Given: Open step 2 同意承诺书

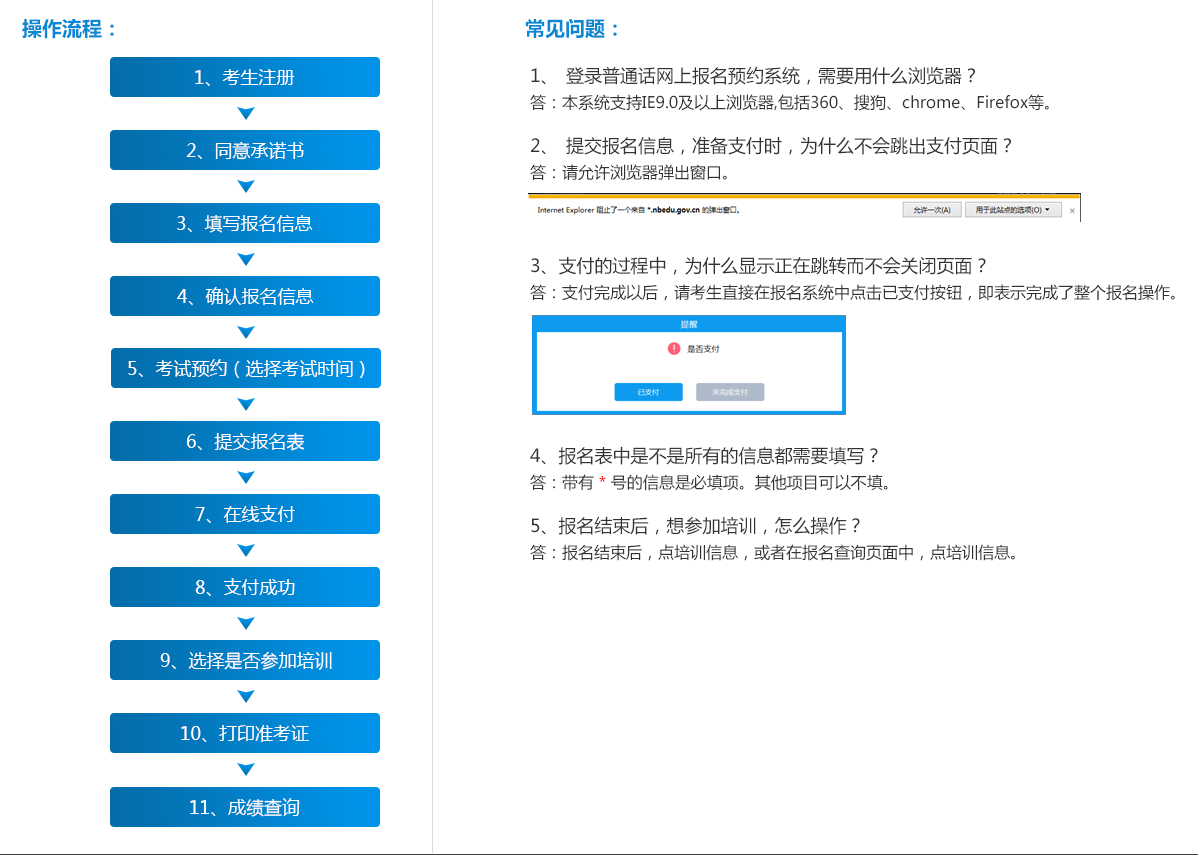Looking at the screenshot, I should pyautogui.click(x=245, y=150).
